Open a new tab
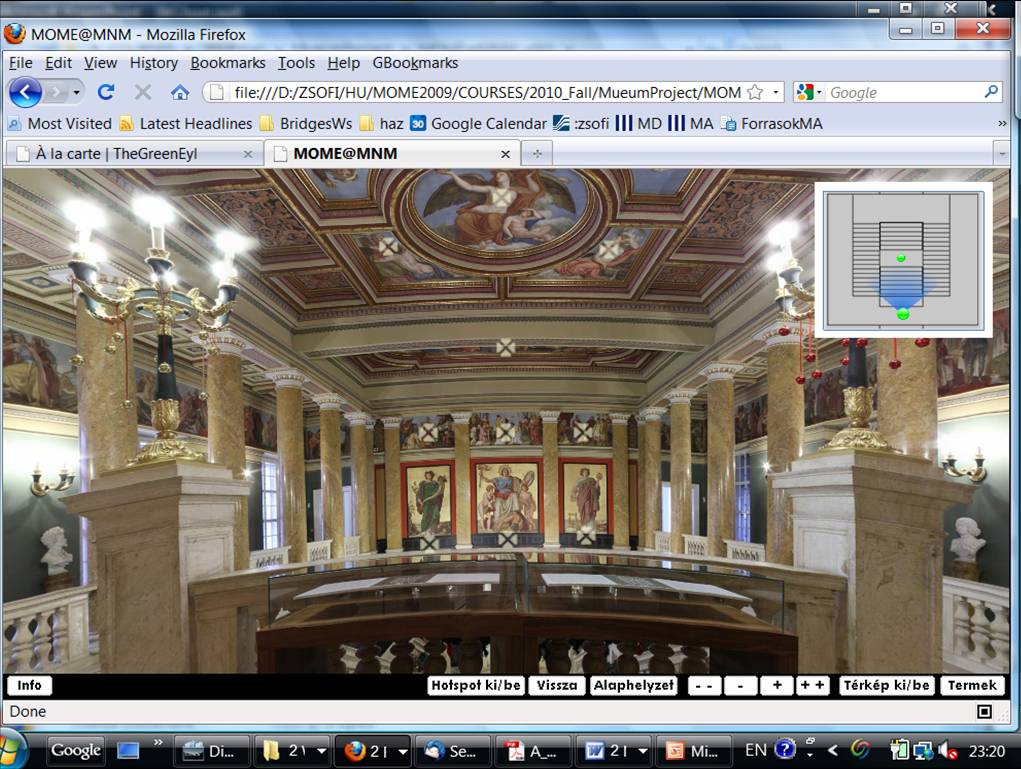 pyautogui.click(x=537, y=154)
